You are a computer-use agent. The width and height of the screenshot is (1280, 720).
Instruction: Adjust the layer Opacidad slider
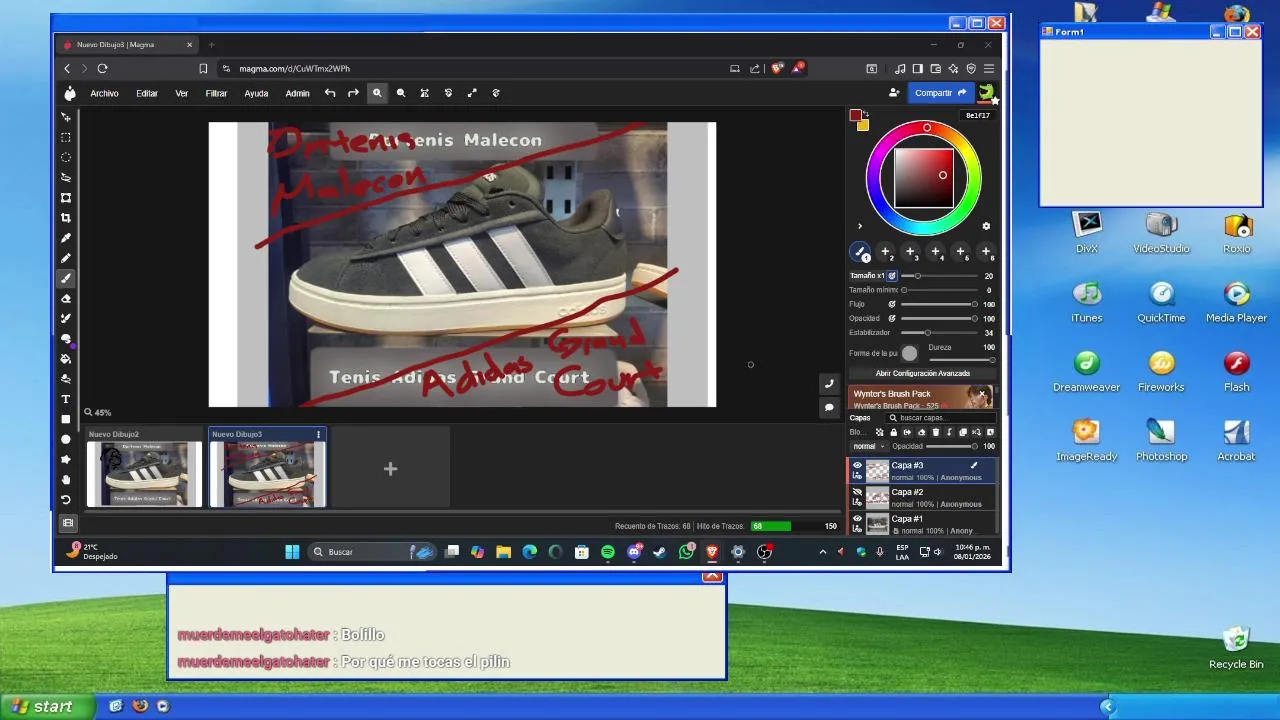(x=951, y=446)
